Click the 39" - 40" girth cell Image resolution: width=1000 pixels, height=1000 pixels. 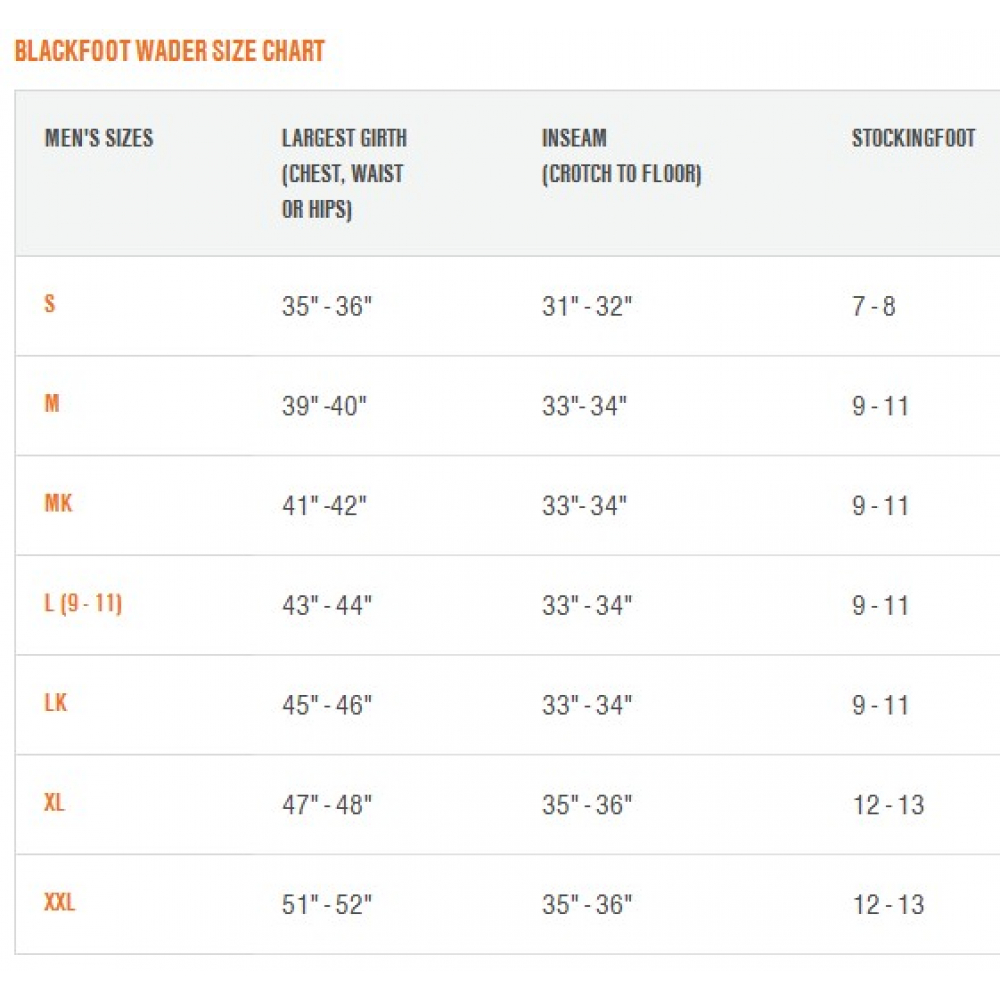pyautogui.click(x=324, y=406)
